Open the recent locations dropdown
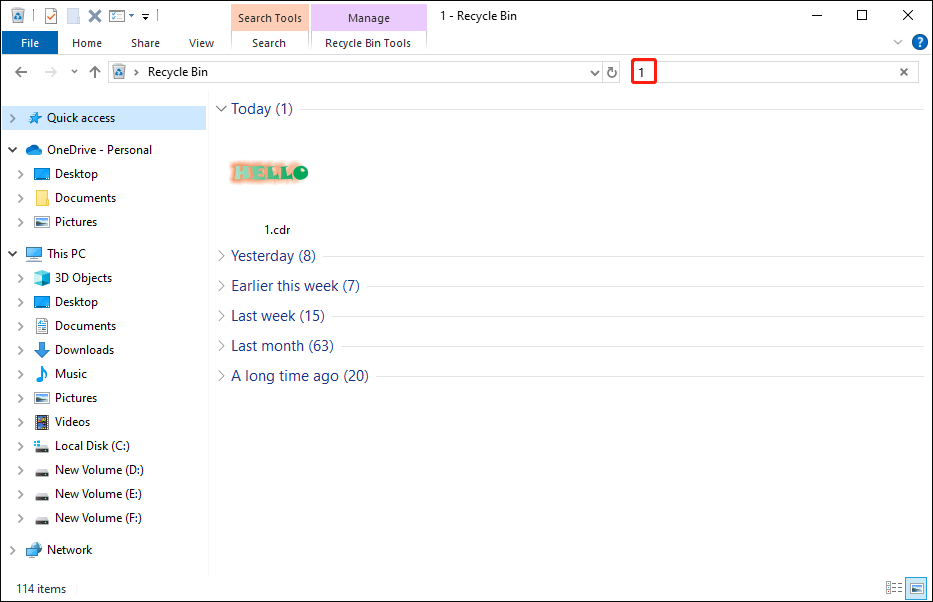 [x=74, y=72]
